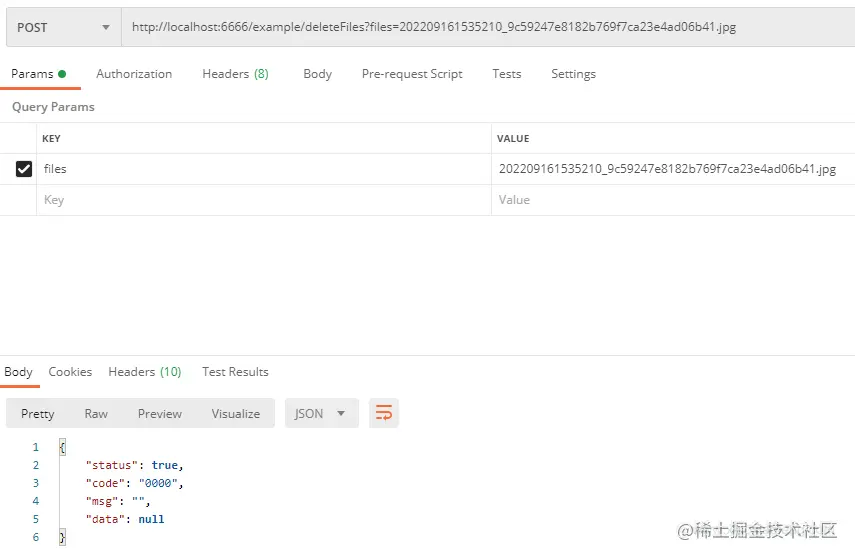This screenshot has height=558, width=855.
Task: Switch to the Authorization tab
Action: coord(134,74)
